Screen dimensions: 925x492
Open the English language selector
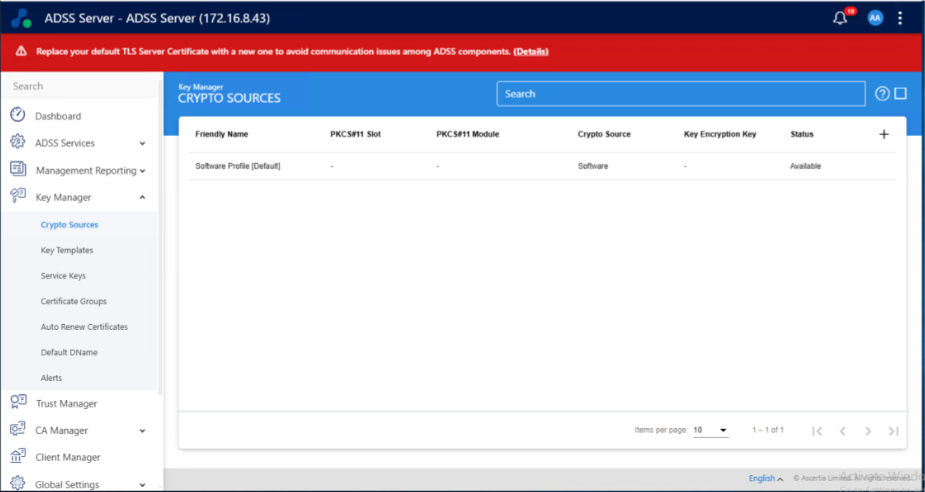tap(766, 478)
